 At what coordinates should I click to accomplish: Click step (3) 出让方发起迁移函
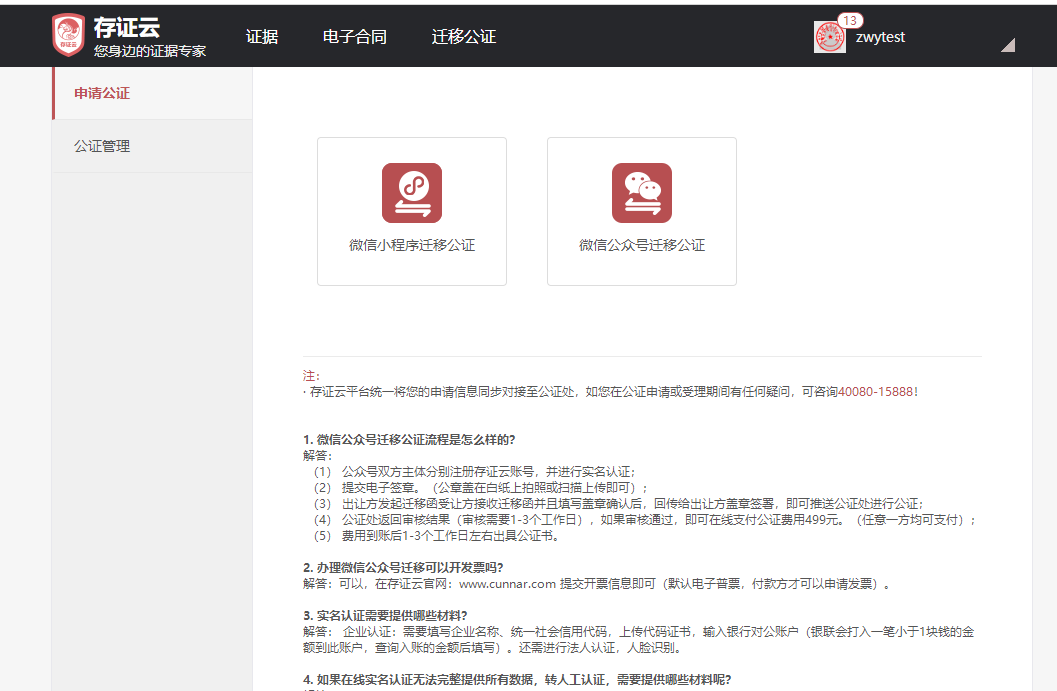coord(618,504)
